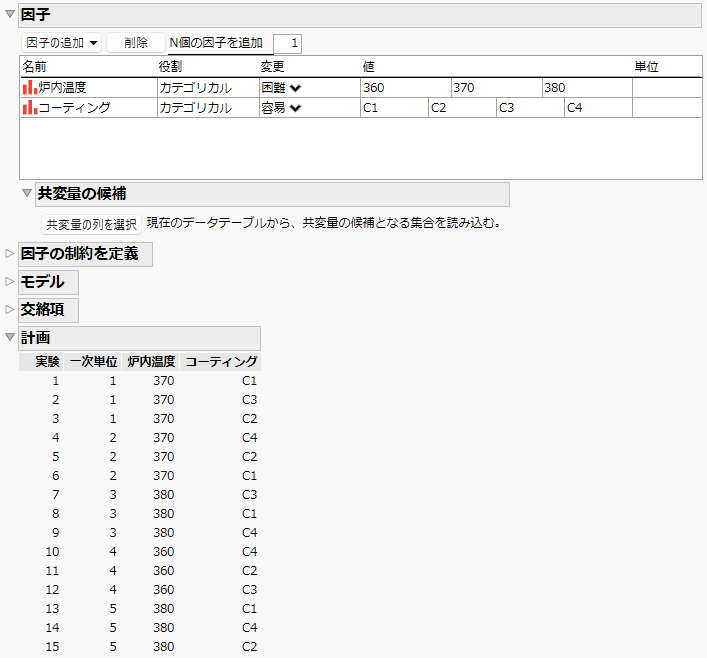Click the カテゴリカル role cell for コーティング

click(x=208, y=108)
